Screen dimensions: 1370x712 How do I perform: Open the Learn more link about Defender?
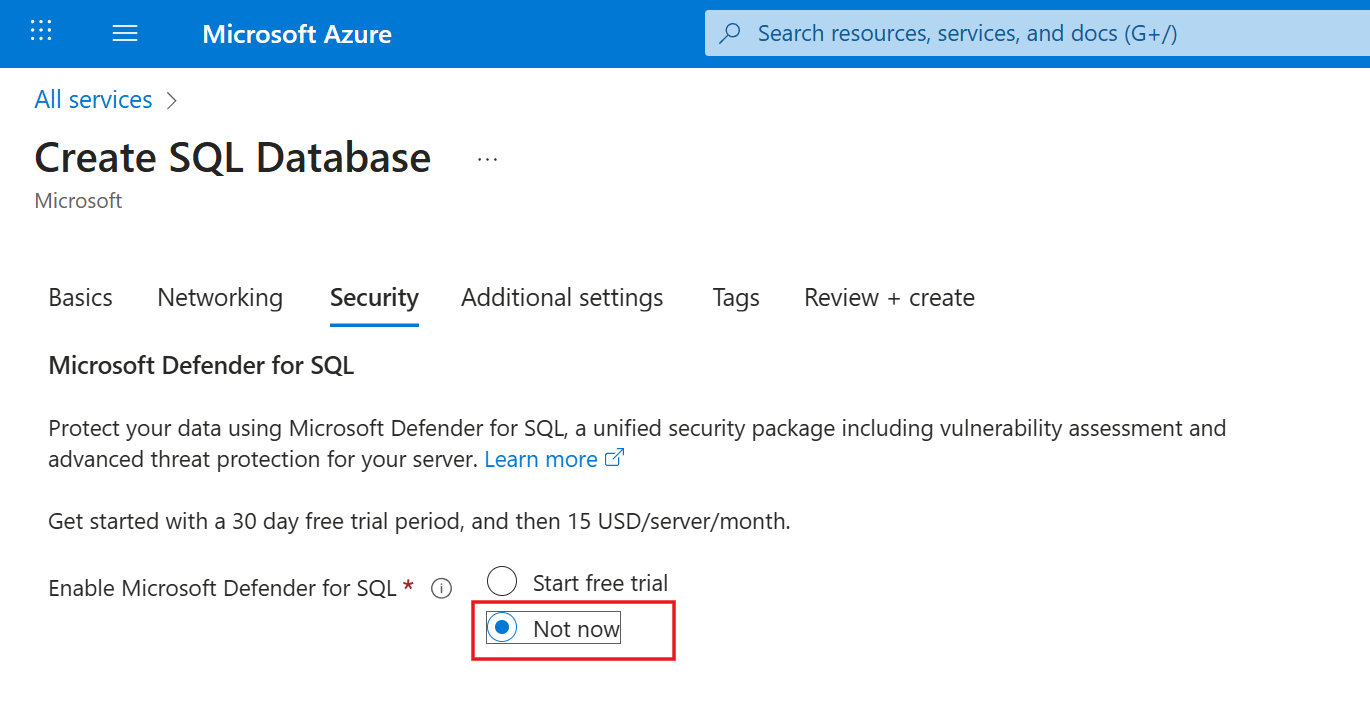[540, 458]
